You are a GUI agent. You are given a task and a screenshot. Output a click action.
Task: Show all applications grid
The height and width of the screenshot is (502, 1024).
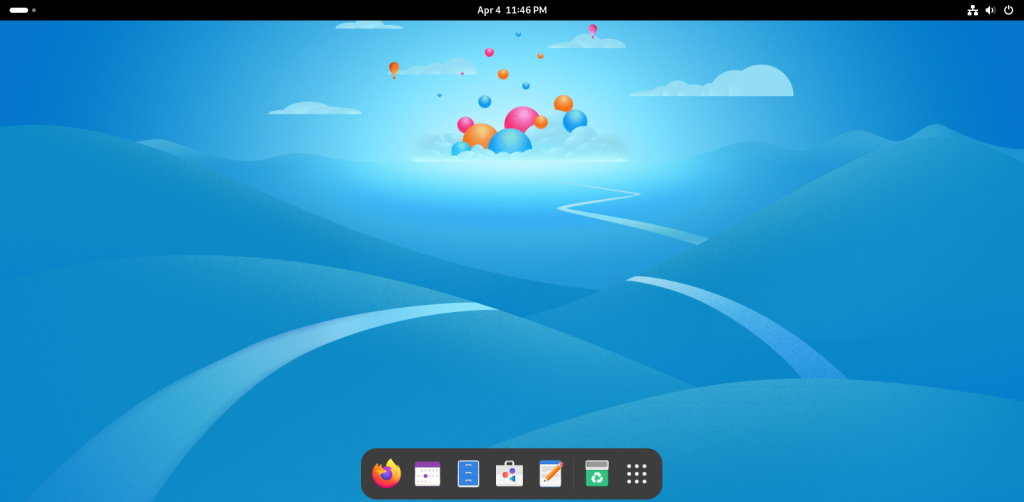[x=637, y=473]
